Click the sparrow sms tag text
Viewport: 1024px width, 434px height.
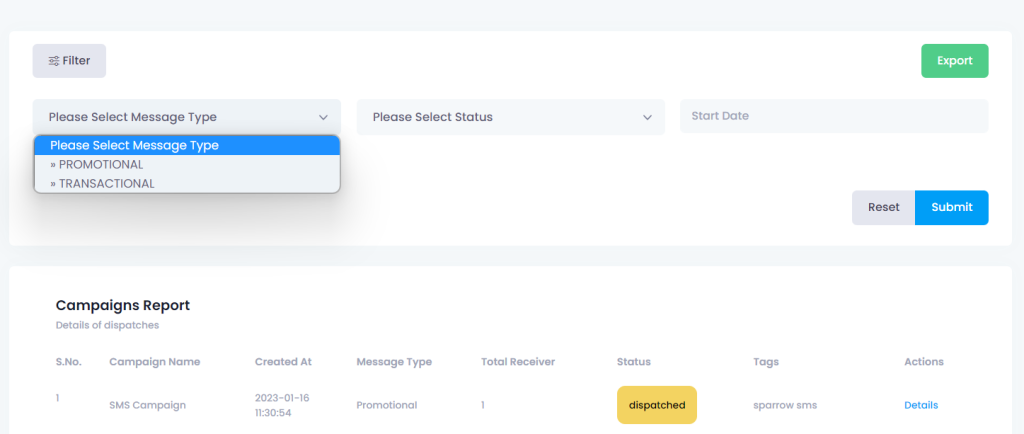coord(785,405)
